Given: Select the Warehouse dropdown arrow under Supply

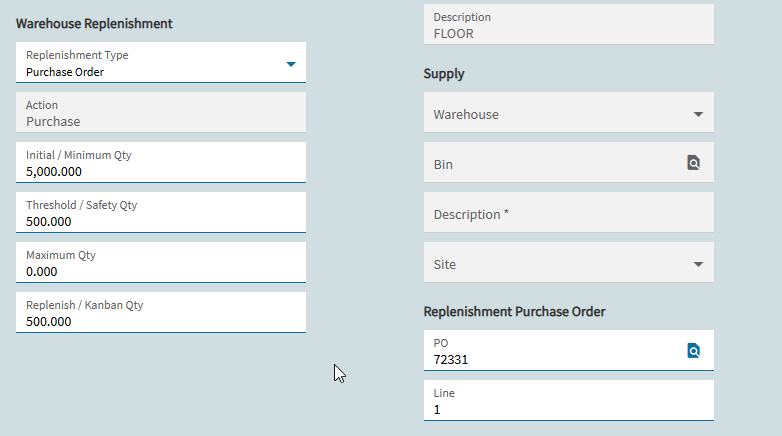Looking at the screenshot, I should [x=698, y=114].
